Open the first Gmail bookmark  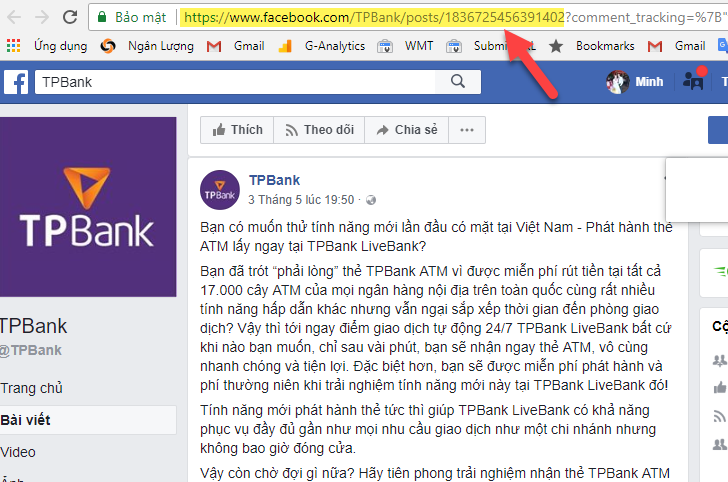click(x=249, y=46)
